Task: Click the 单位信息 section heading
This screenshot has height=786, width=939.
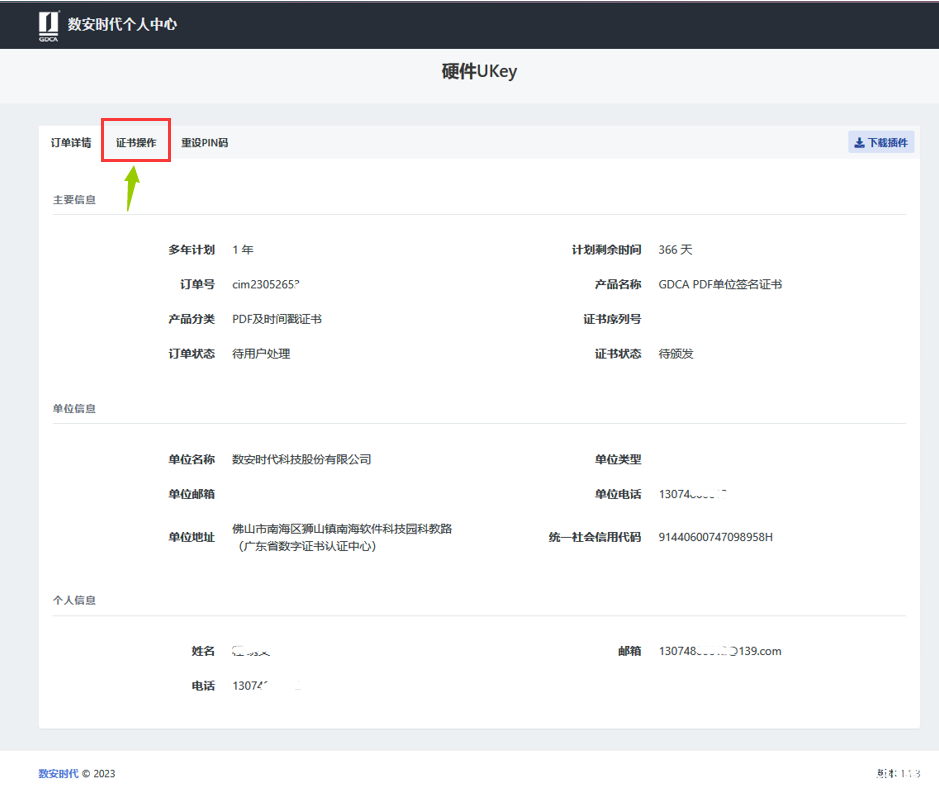Action: coord(74,408)
